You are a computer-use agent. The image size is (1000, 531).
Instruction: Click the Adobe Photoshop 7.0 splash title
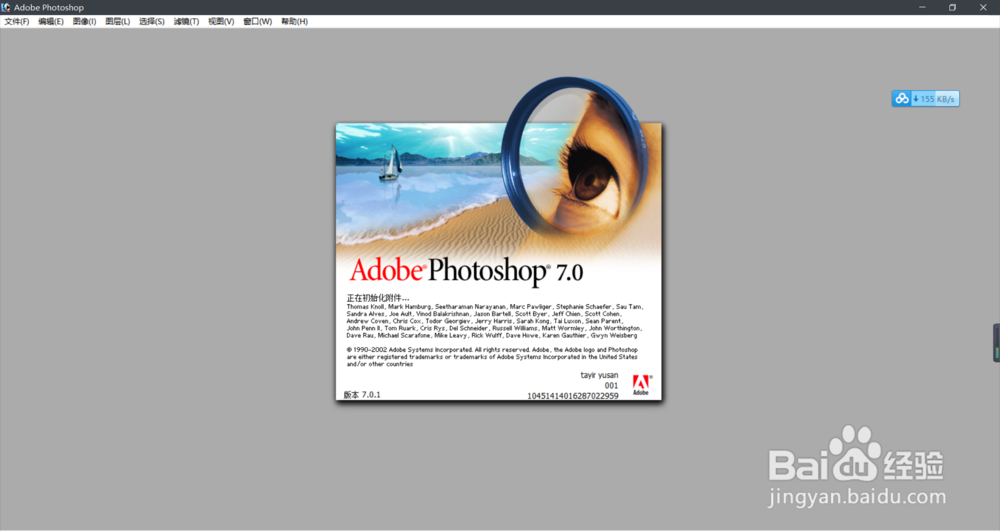click(x=466, y=270)
